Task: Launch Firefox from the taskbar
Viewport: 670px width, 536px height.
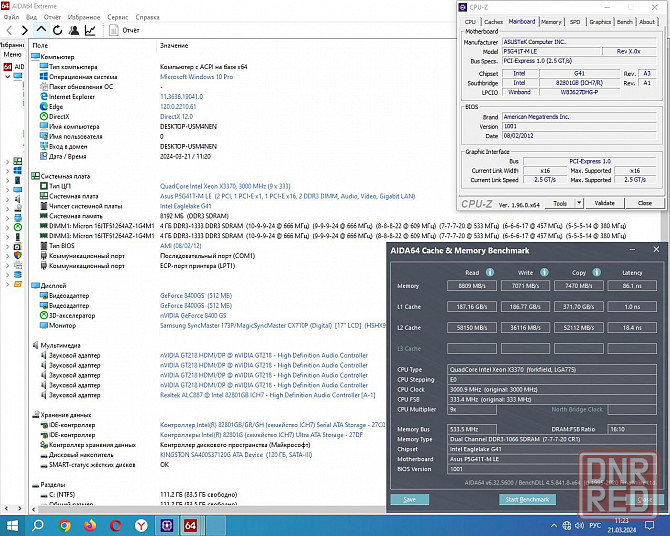Action: (x=90, y=524)
